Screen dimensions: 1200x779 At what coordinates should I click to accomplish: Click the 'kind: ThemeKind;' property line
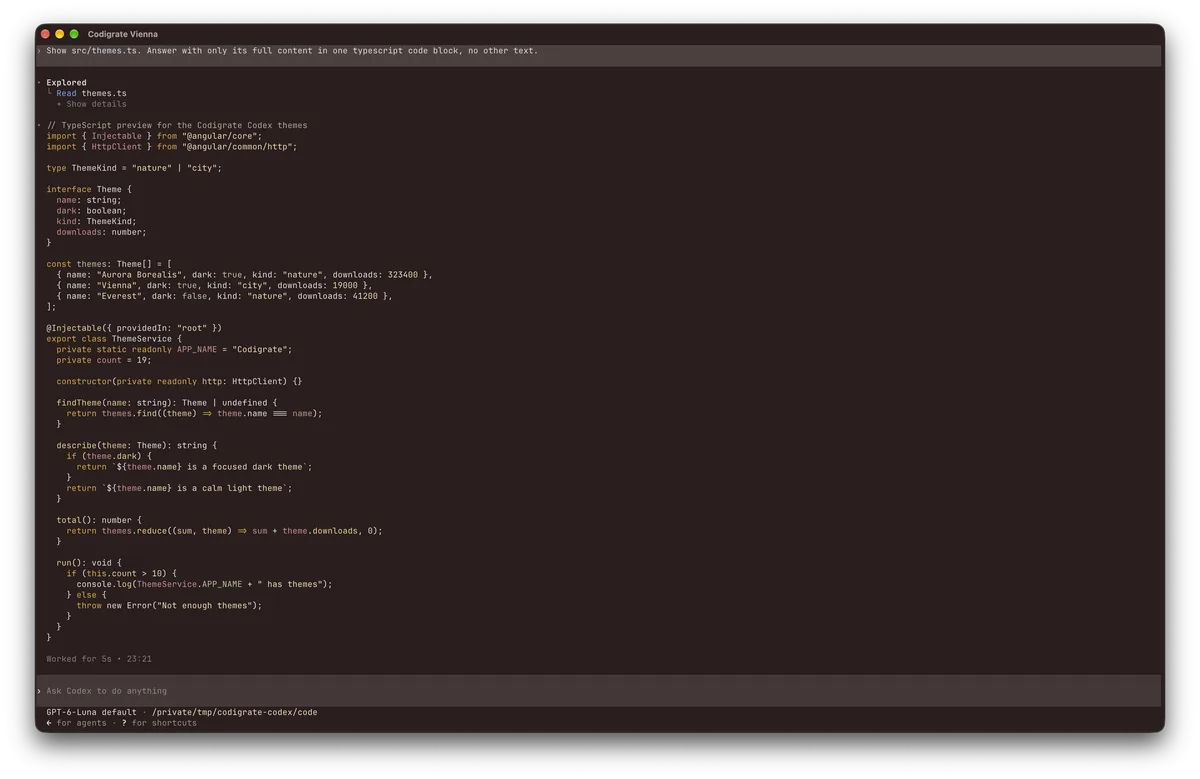point(97,222)
